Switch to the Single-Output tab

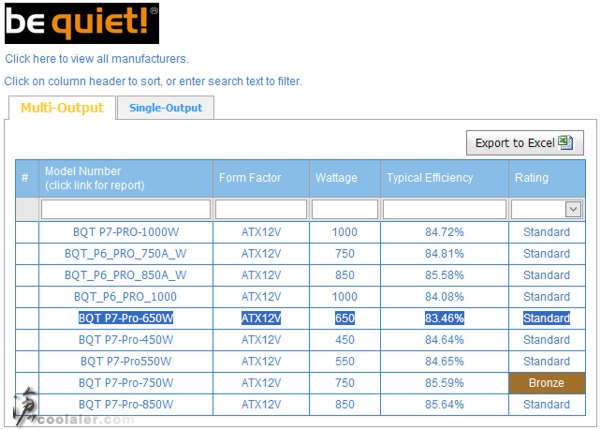coord(165,108)
